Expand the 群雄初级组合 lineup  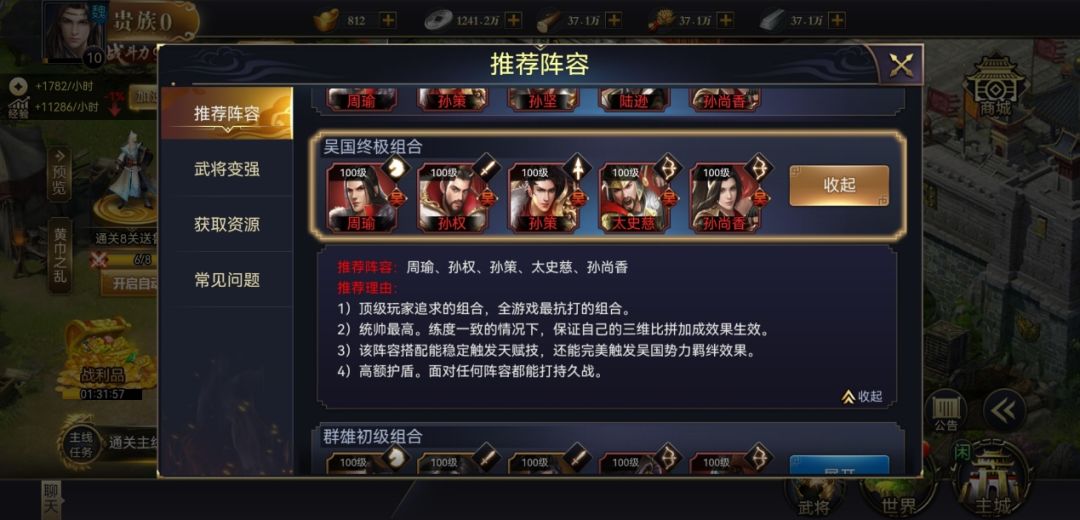click(x=839, y=466)
